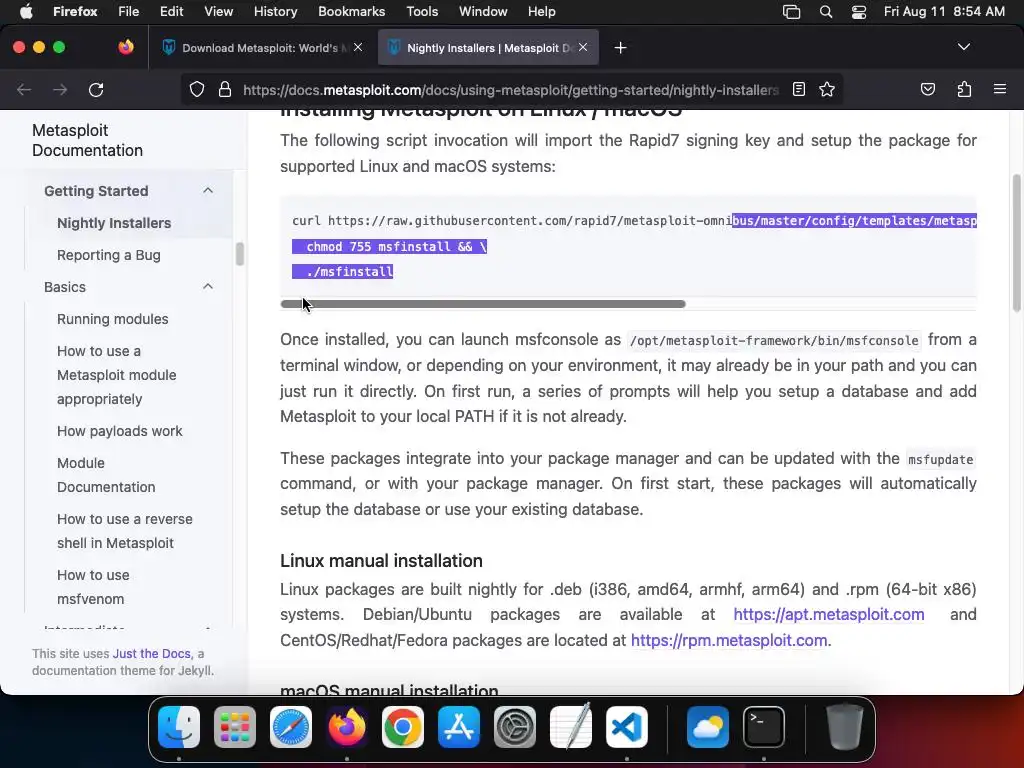Bookmark this page with the star icon

click(827, 89)
